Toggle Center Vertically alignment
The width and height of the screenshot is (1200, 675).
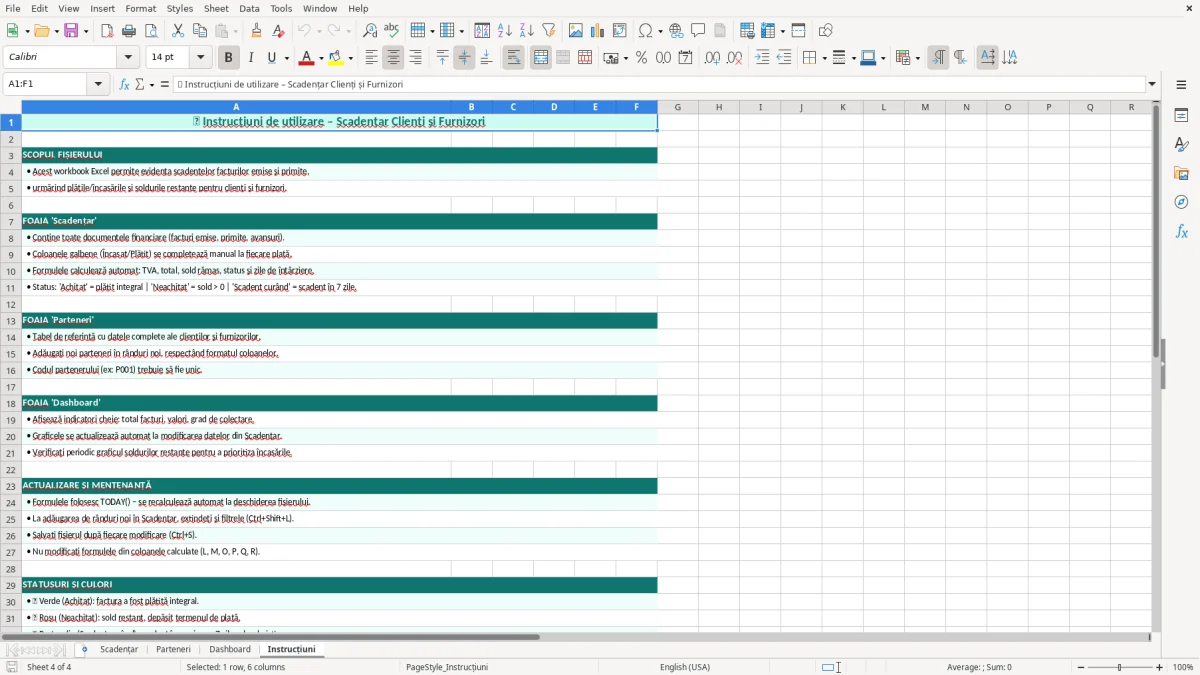pyautogui.click(x=464, y=58)
